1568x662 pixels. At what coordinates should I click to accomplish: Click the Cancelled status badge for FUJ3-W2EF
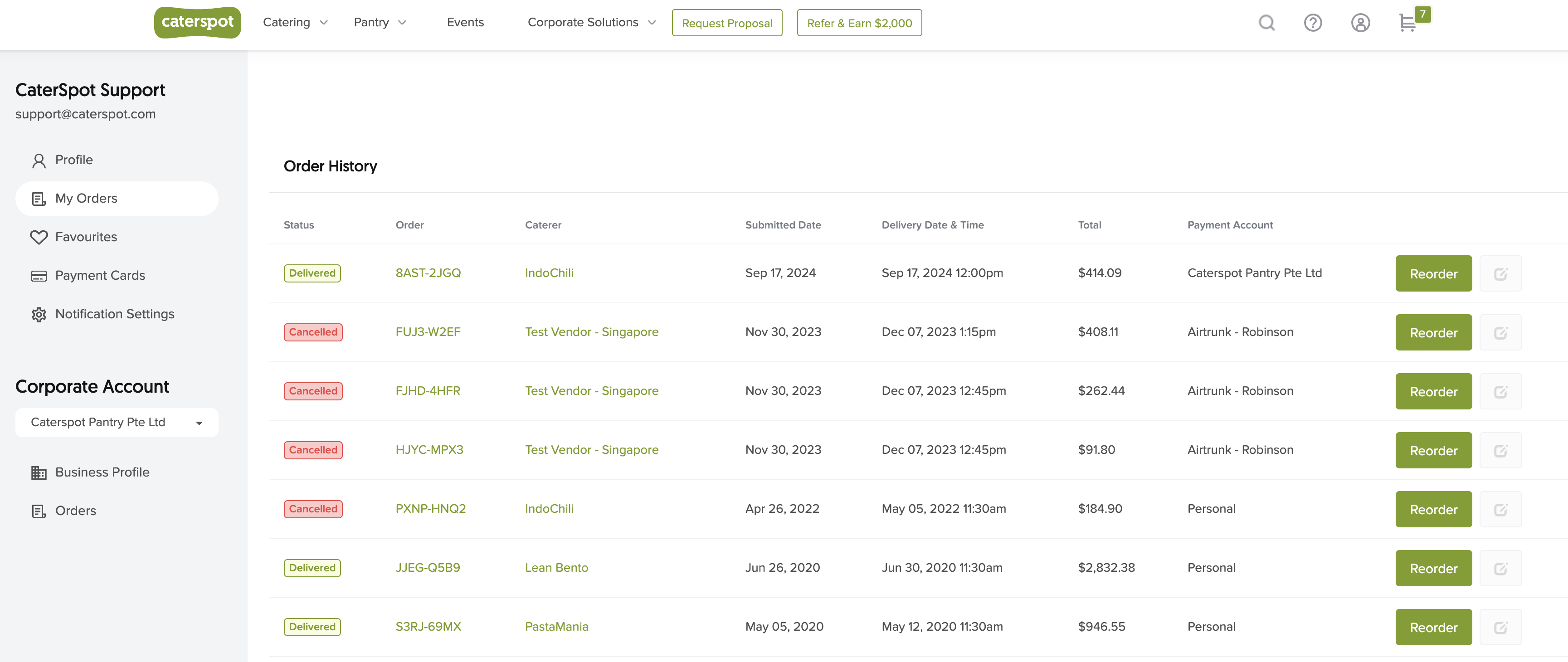[x=313, y=332]
